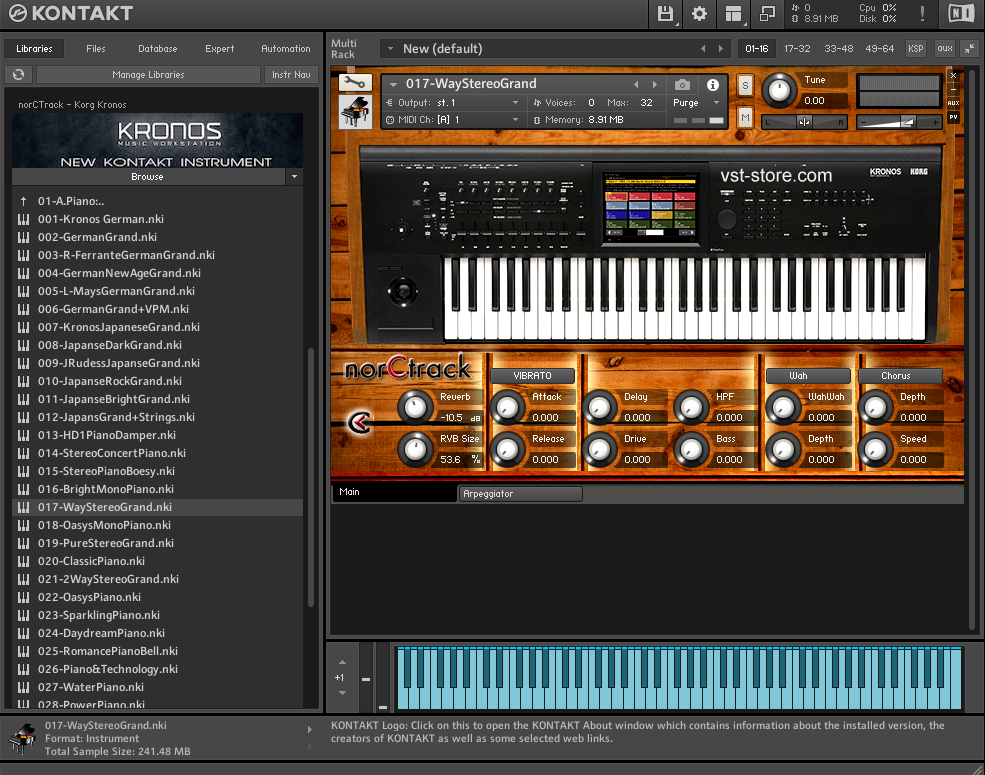Click the Reverb knob

415,407
